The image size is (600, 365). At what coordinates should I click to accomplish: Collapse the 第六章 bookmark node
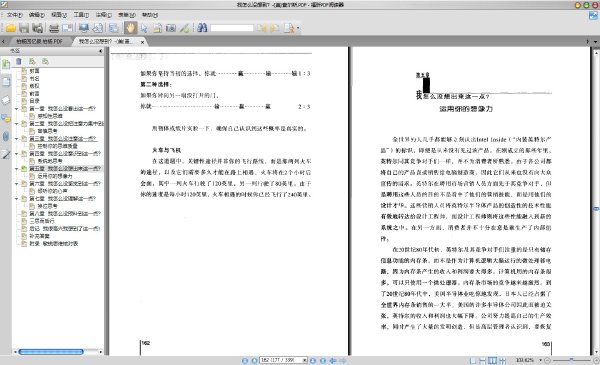16,184
